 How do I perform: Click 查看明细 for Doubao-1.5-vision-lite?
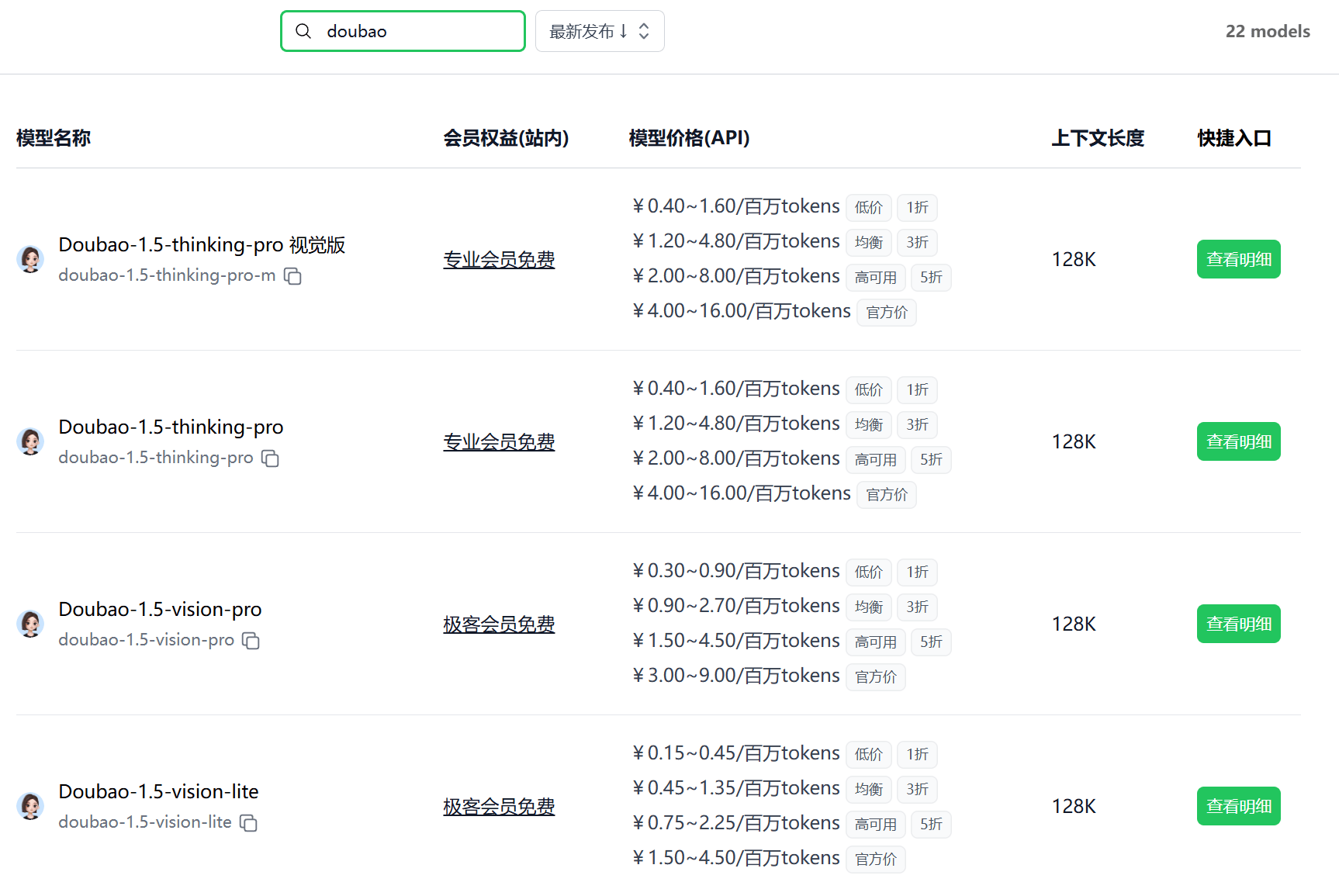pyautogui.click(x=1238, y=806)
